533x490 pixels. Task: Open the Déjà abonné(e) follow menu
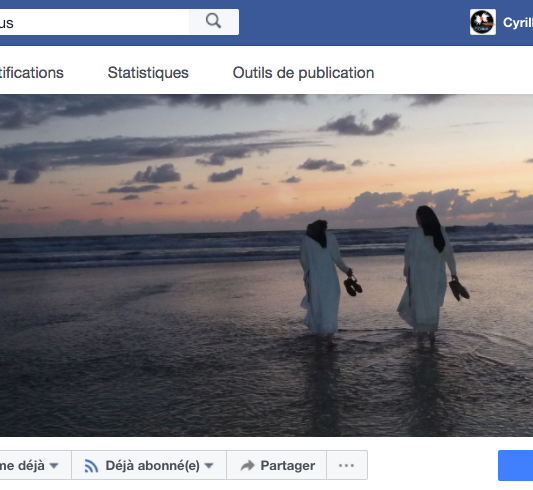tap(149, 465)
